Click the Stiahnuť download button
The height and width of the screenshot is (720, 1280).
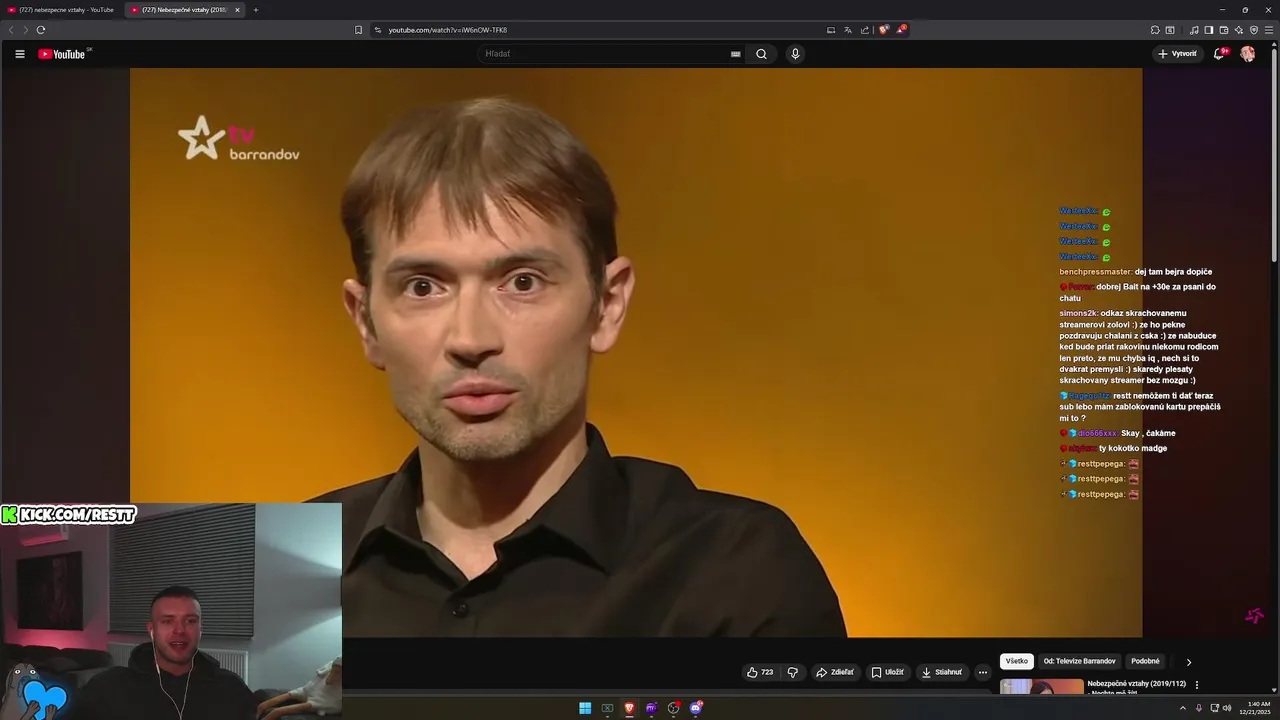point(942,672)
